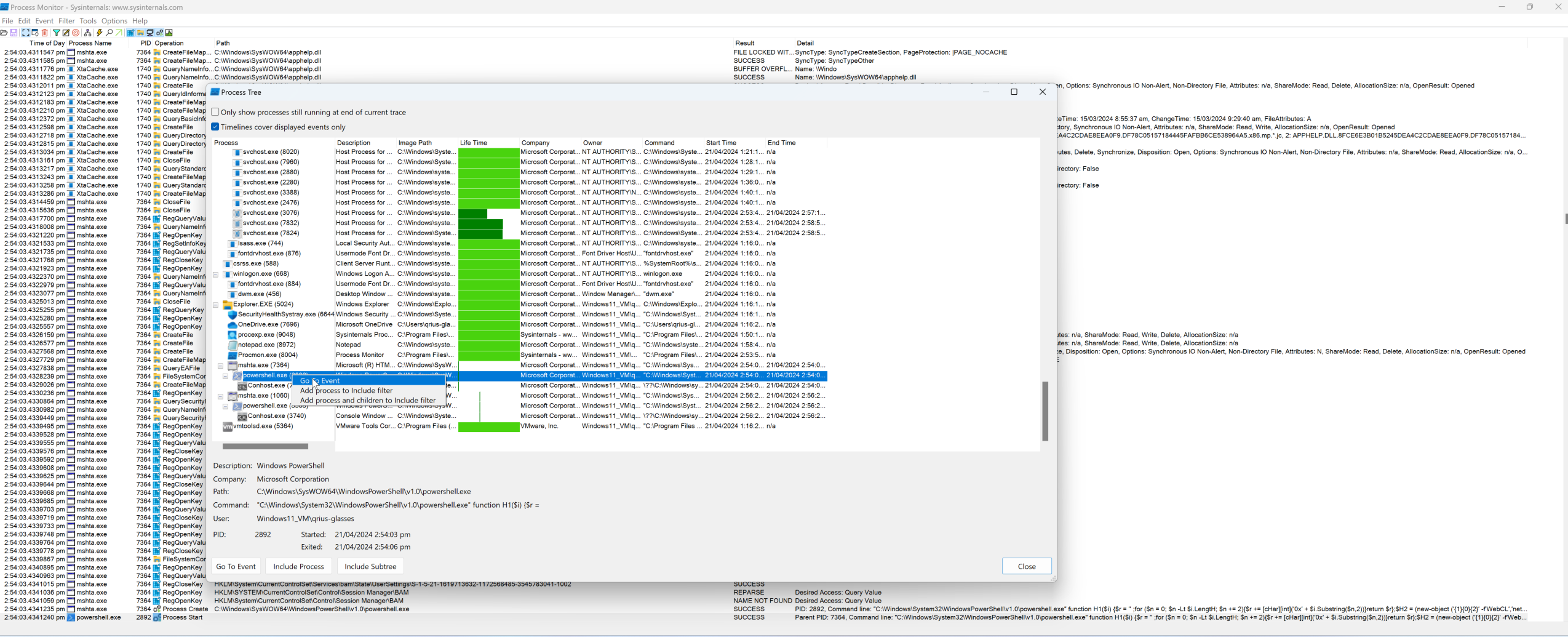Enable 'Only show processes still running' checkbox

[215, 112]
